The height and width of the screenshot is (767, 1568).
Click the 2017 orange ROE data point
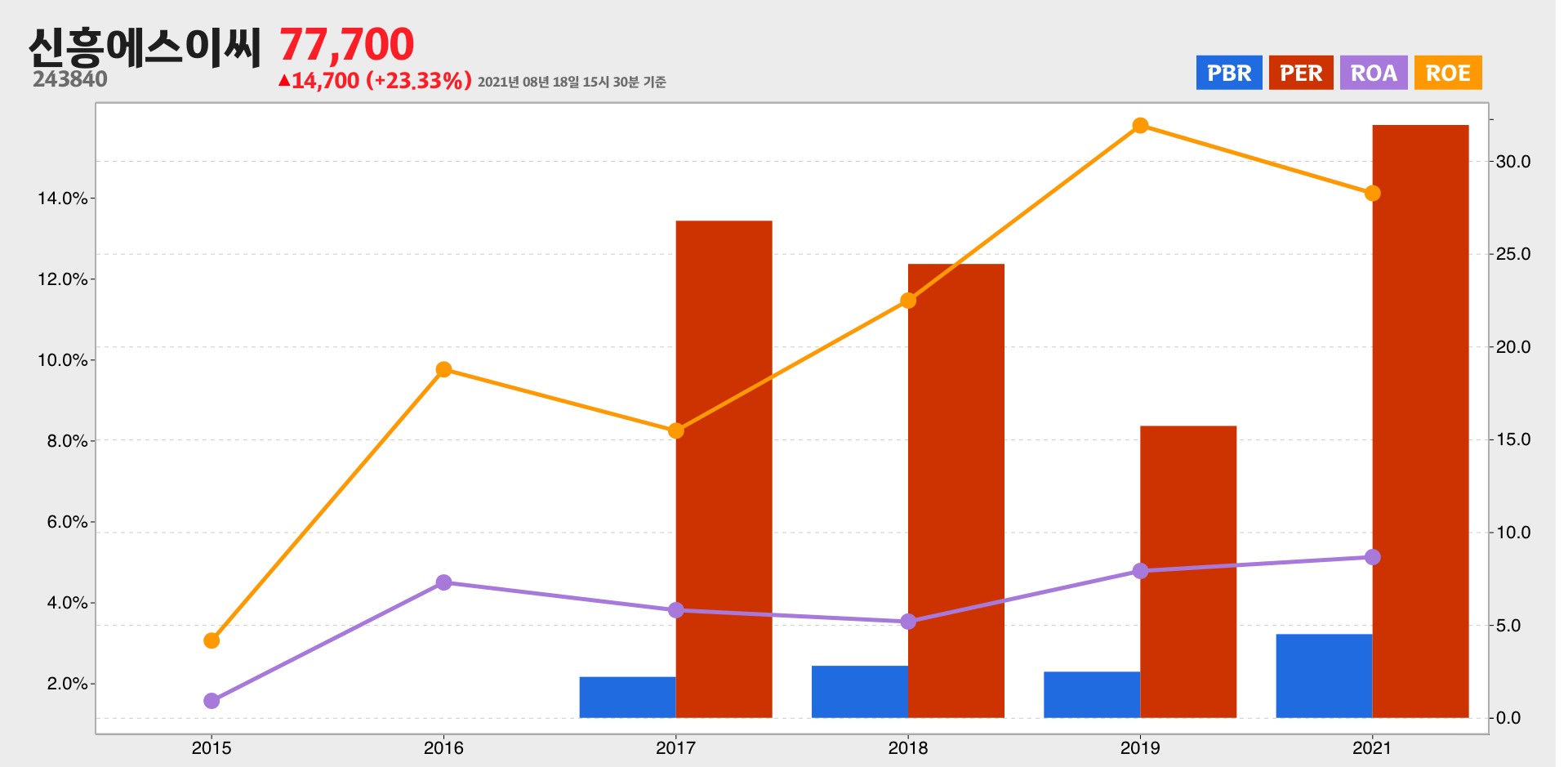[676, 430]
